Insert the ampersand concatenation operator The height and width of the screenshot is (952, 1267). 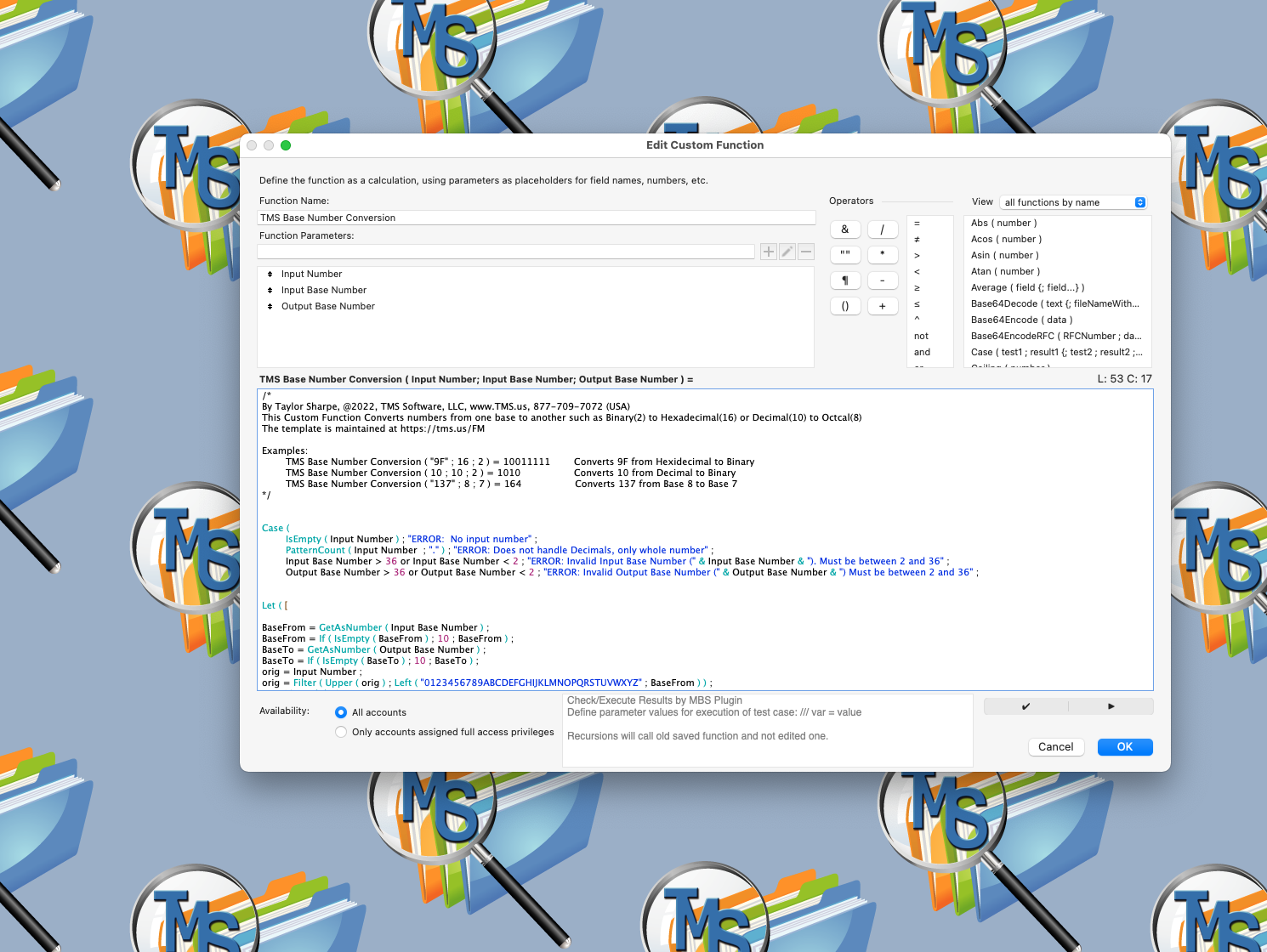845,229
